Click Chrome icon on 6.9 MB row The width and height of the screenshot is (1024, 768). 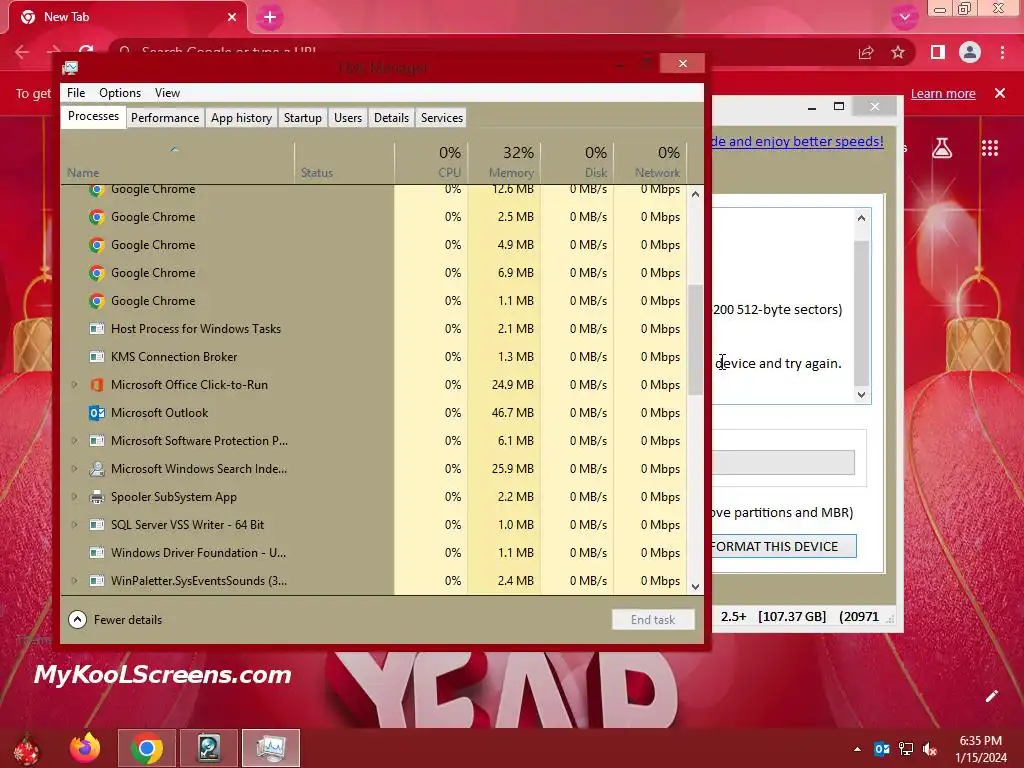click(x=97, y=273)
